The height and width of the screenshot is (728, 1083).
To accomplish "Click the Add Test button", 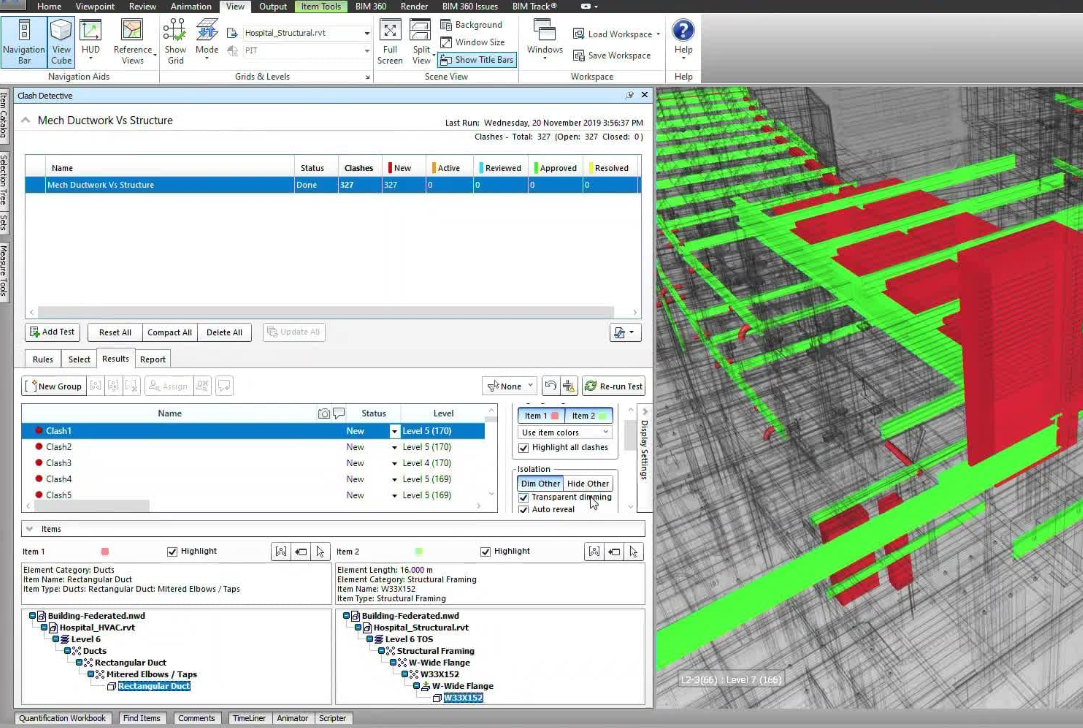I will pos(52,332).
